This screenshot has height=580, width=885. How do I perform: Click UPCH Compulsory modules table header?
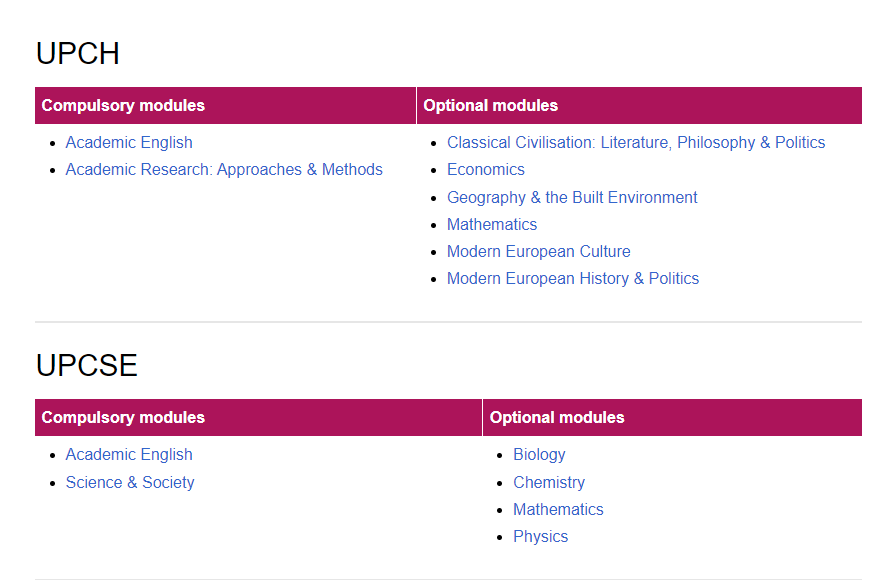225,106
